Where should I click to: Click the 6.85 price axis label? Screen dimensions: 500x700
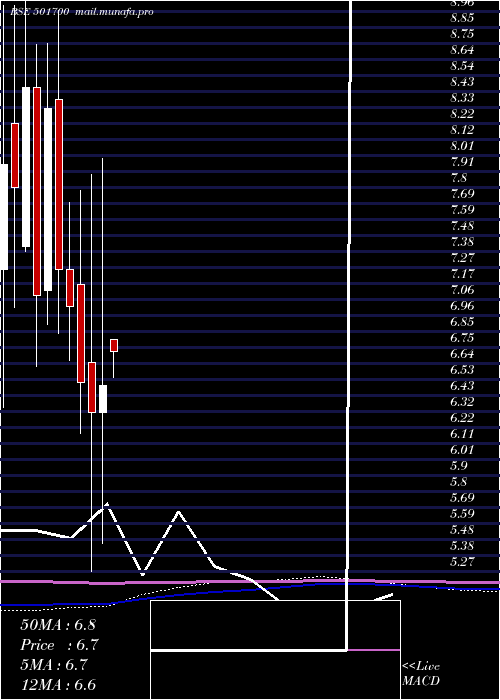click(x=462, y=321)
